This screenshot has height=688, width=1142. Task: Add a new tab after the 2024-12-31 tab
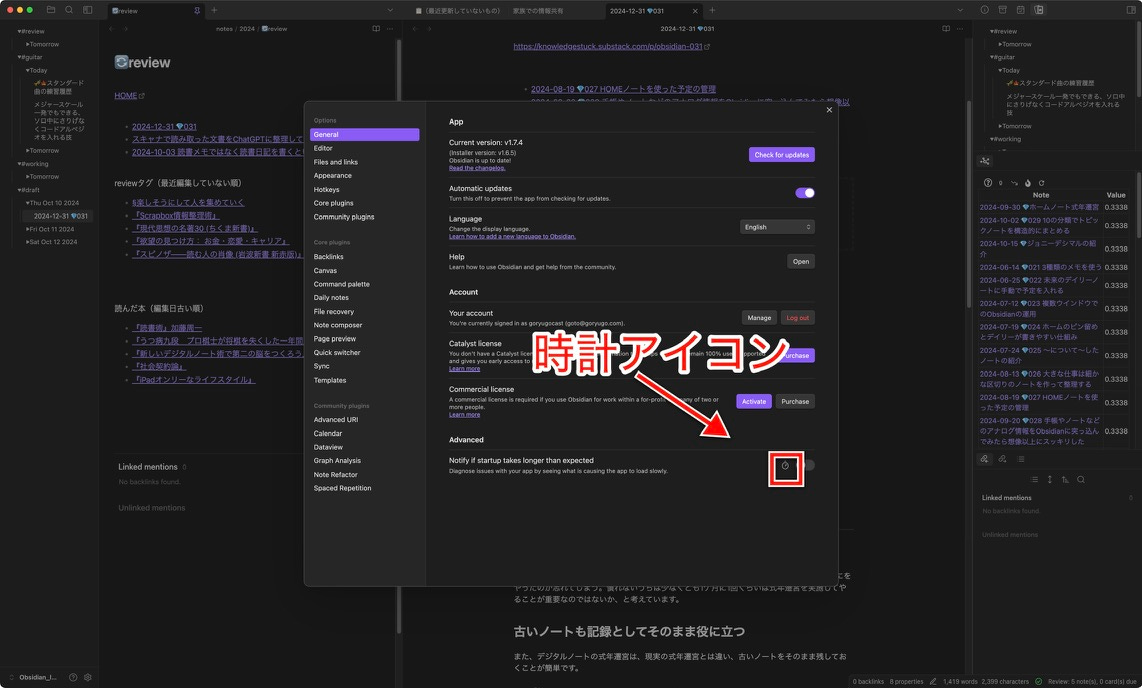coord(712,10)
